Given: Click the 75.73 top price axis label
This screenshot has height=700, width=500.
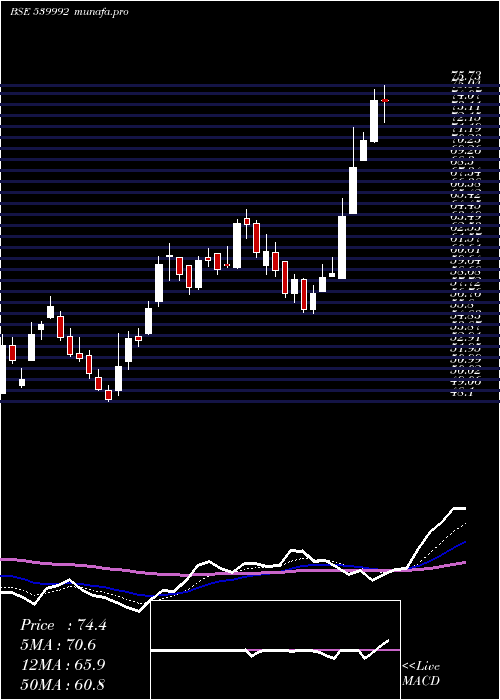Looking at the screenshot, I should pos(466,76).
